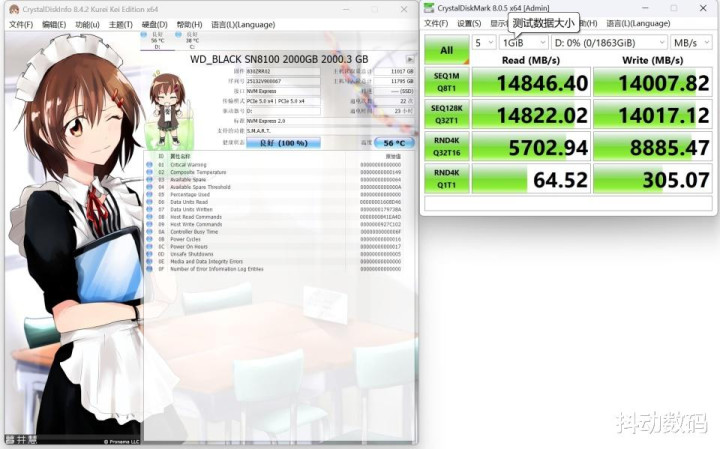Click the CrystalDiskInfo title bar app icon
The image size is (720, 449).
click(14, 9)
